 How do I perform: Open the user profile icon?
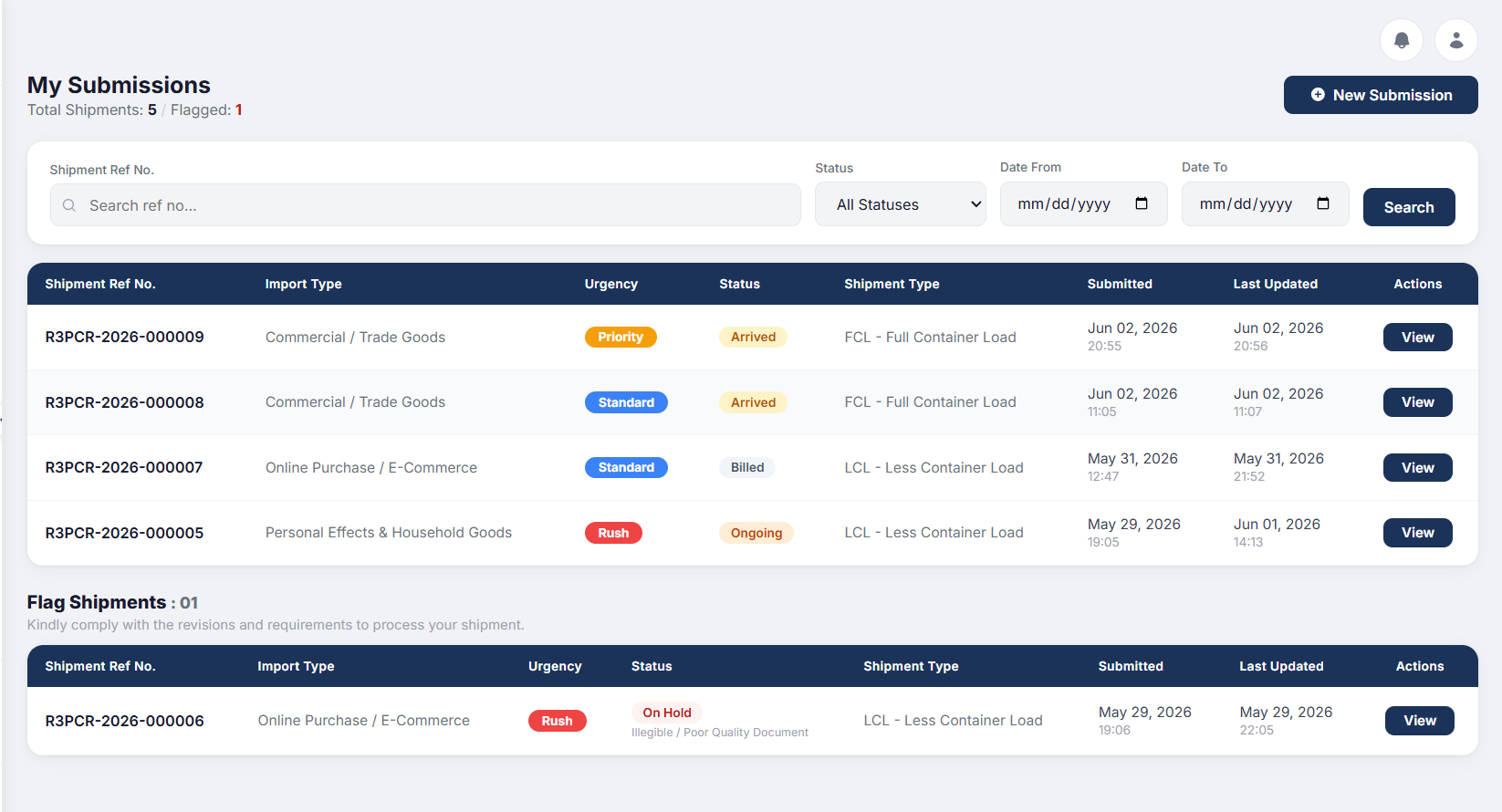1456,40
